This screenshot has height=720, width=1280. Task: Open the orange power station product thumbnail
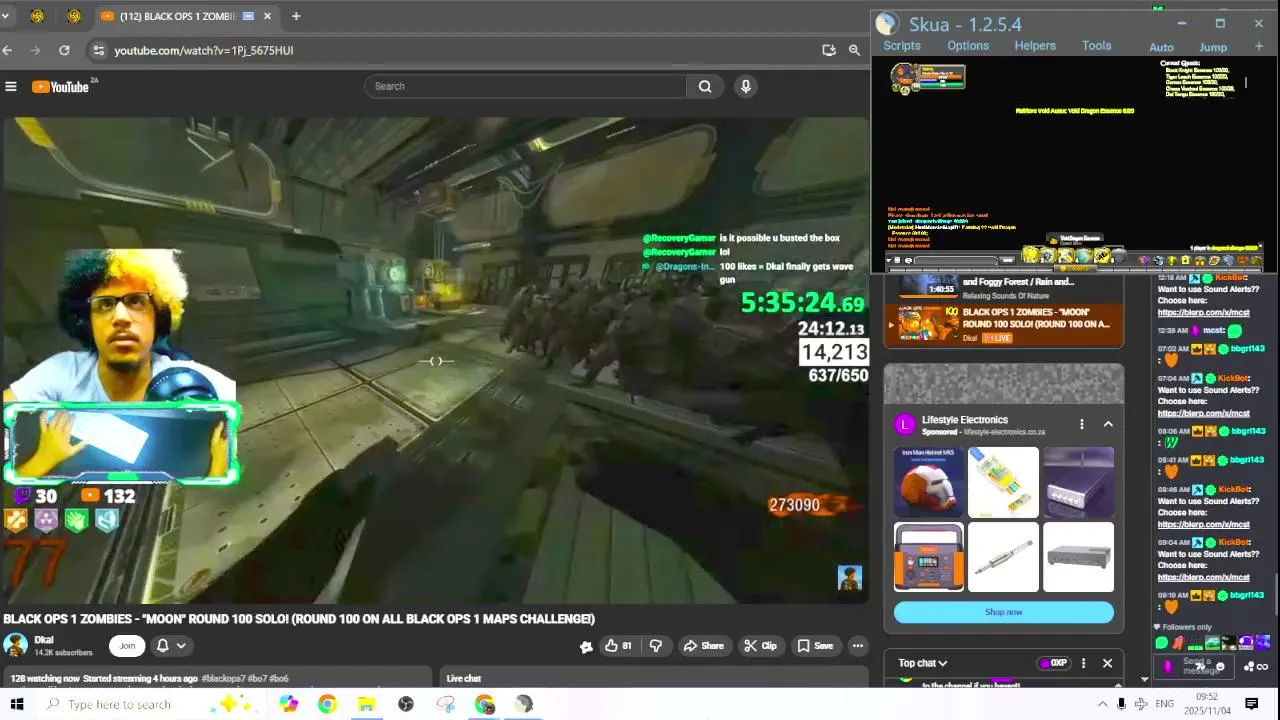(929, 557)
